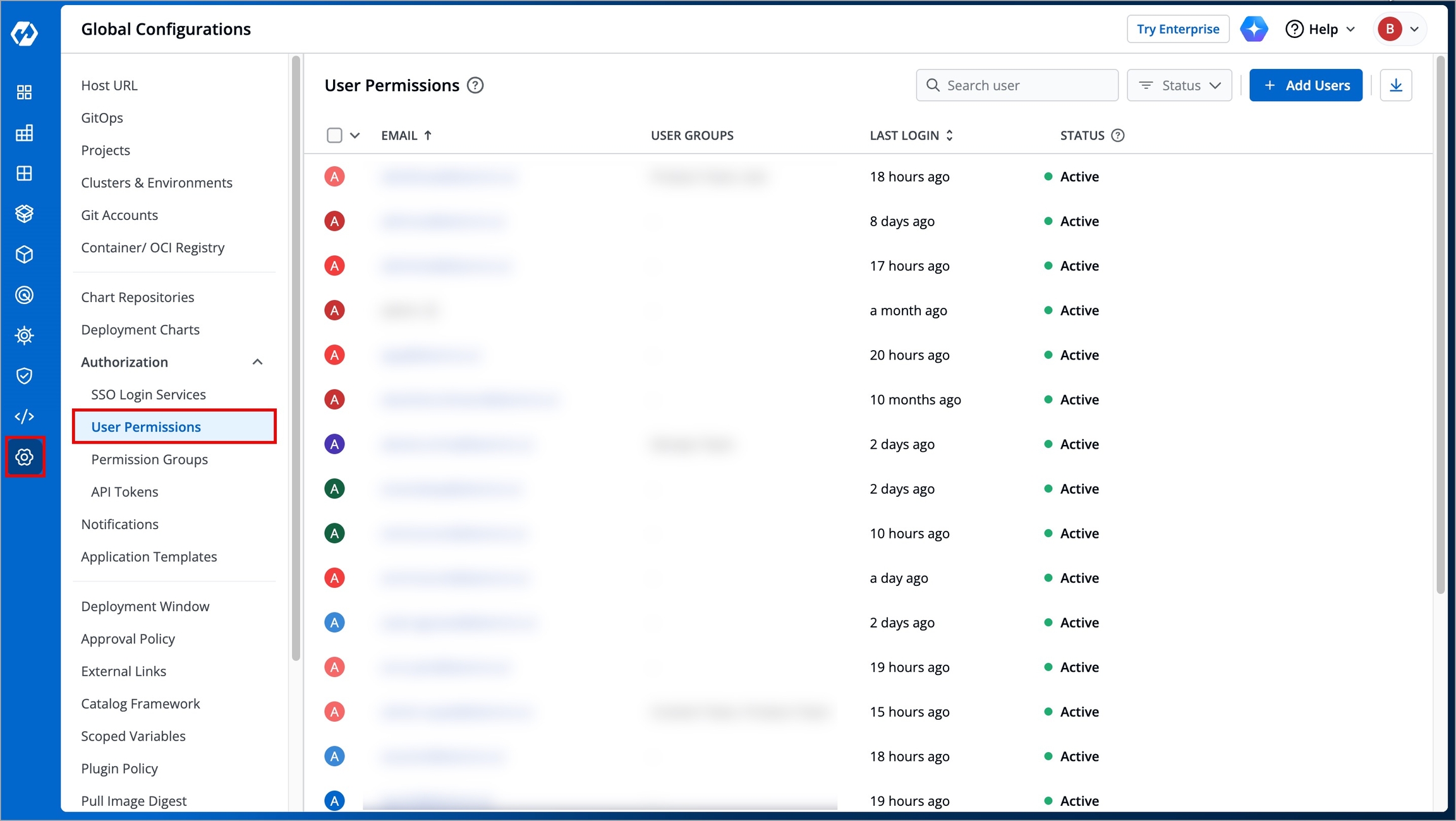The width and height of the screenshot is (1456, 821).
Task: Toggle the select all users checkbox
Action: [x=334, y=135]
